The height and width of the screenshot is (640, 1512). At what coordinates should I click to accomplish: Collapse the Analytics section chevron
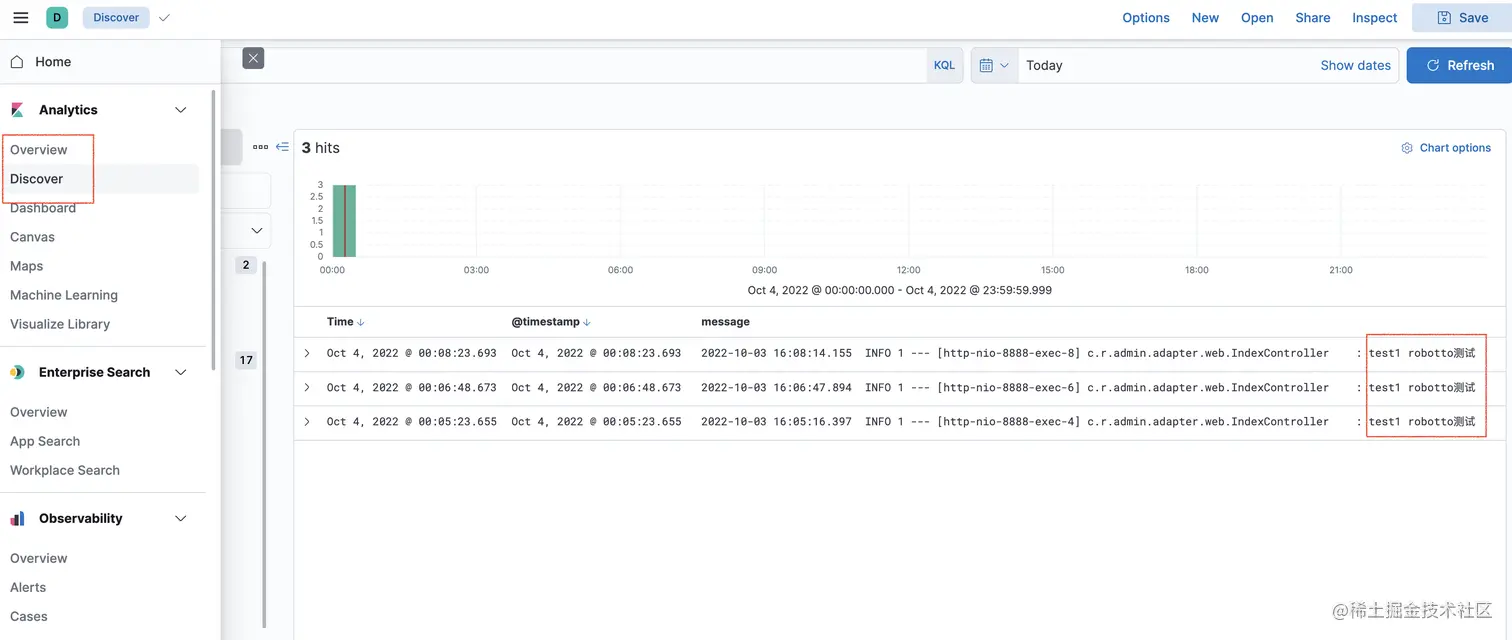pos(181,110)
